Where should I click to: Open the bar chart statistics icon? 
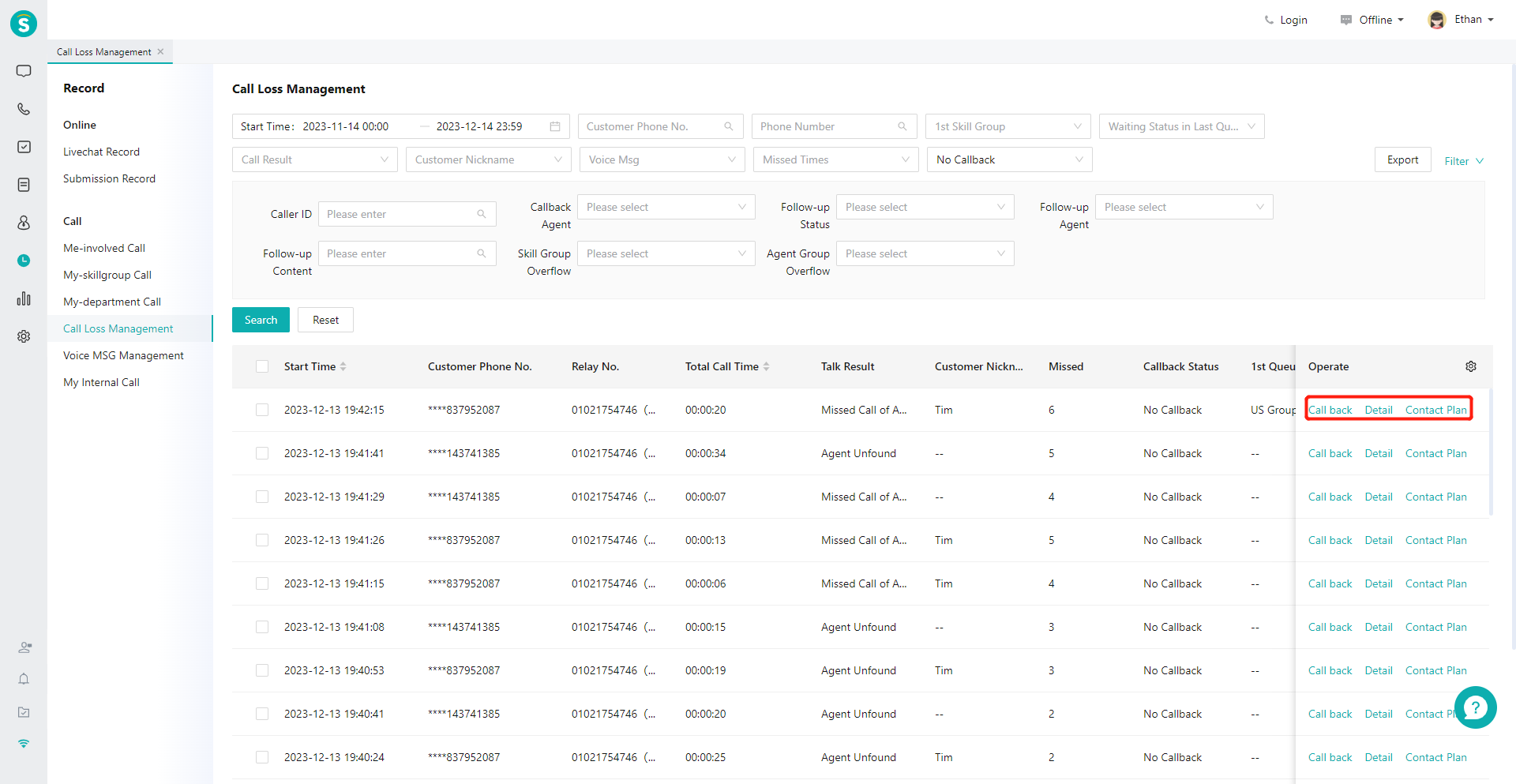tap(24, 298)
